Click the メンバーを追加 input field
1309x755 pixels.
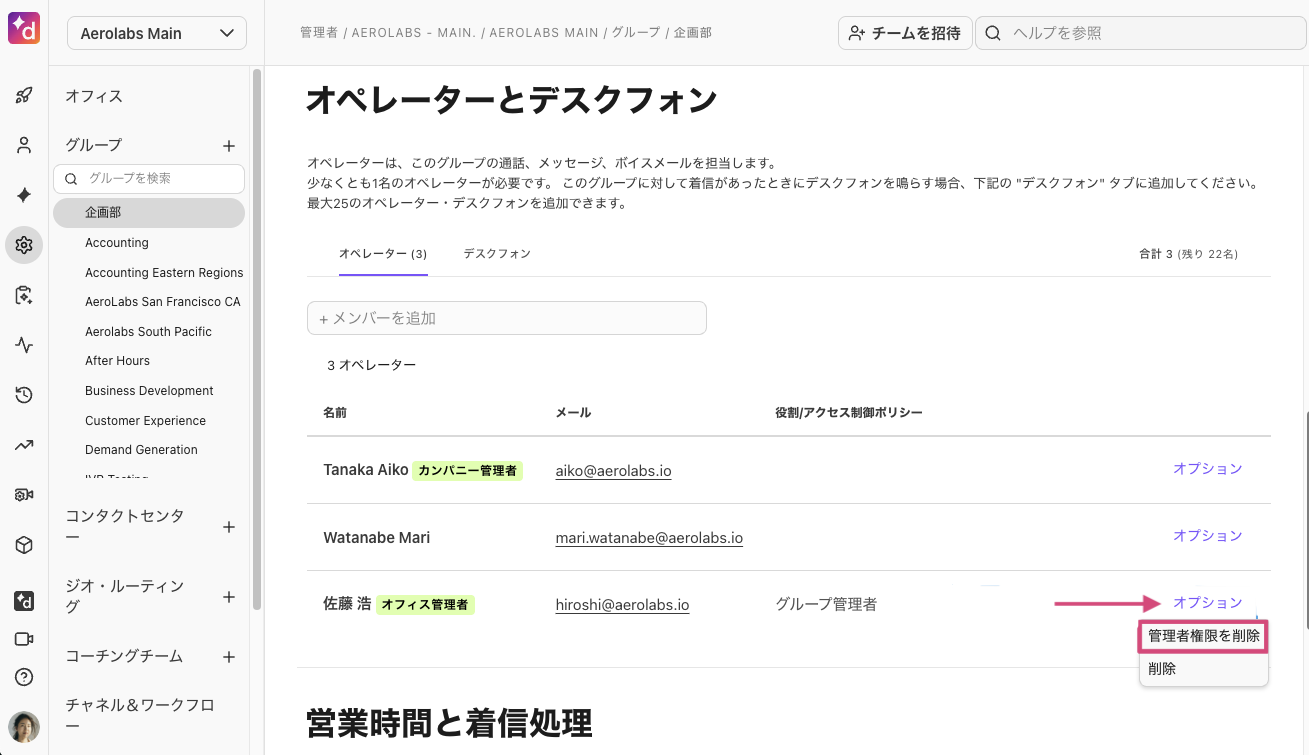click(506, 318)
